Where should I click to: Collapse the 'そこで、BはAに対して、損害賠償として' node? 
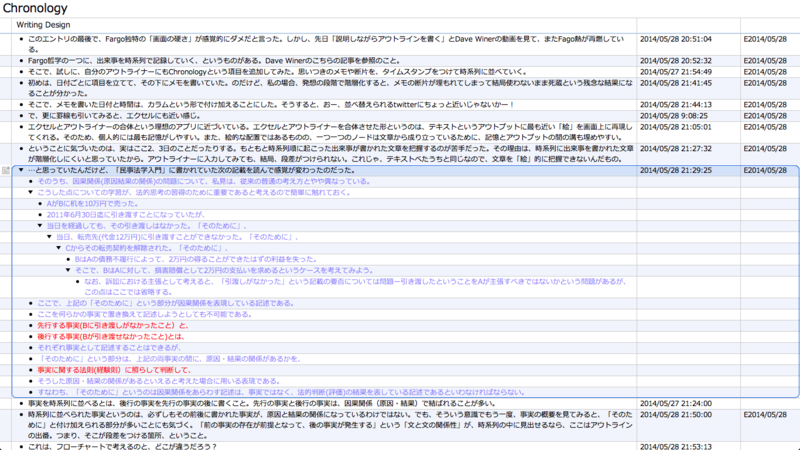[x=68, y=270]
